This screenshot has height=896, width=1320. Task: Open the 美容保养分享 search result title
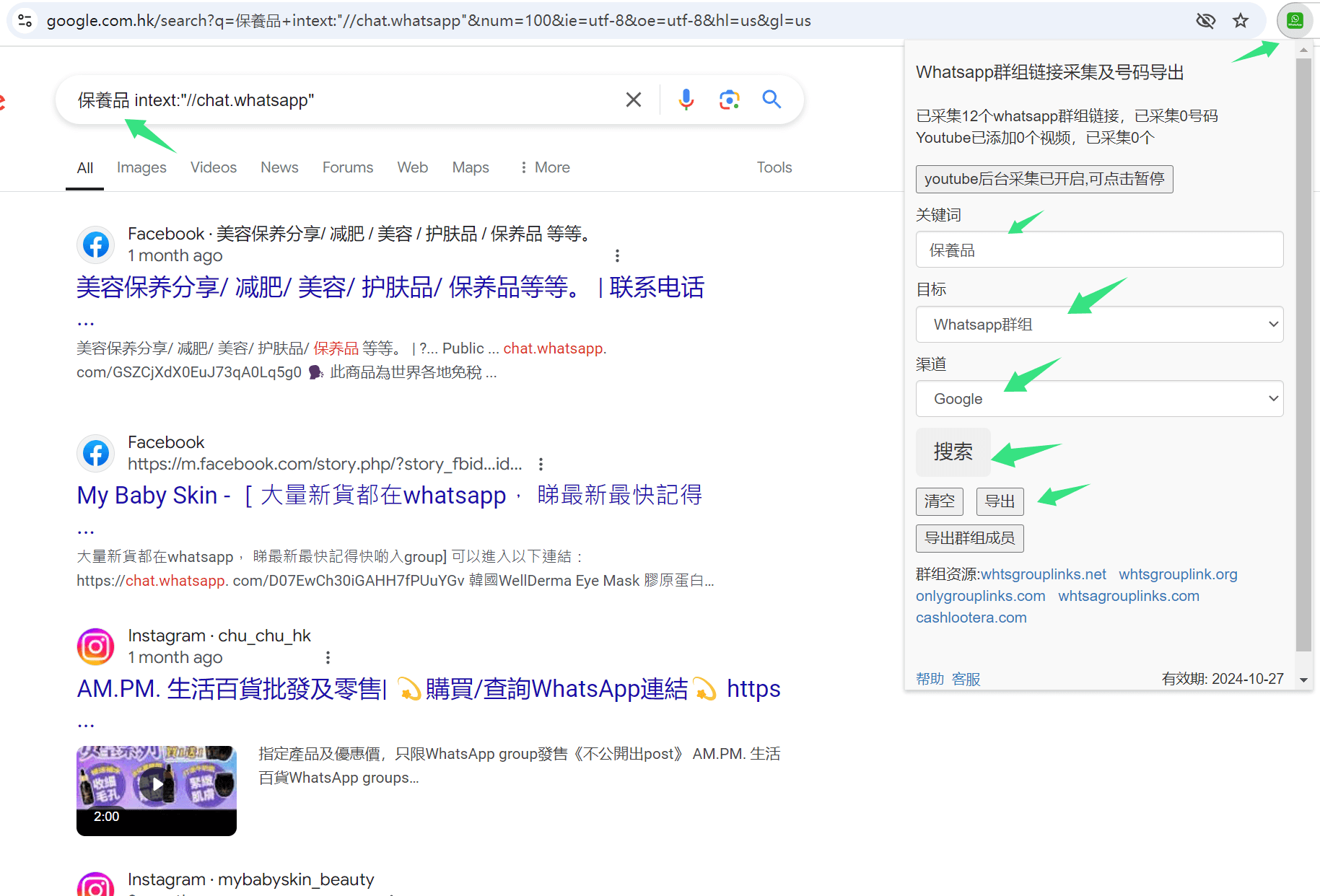[x=390, y=287]
